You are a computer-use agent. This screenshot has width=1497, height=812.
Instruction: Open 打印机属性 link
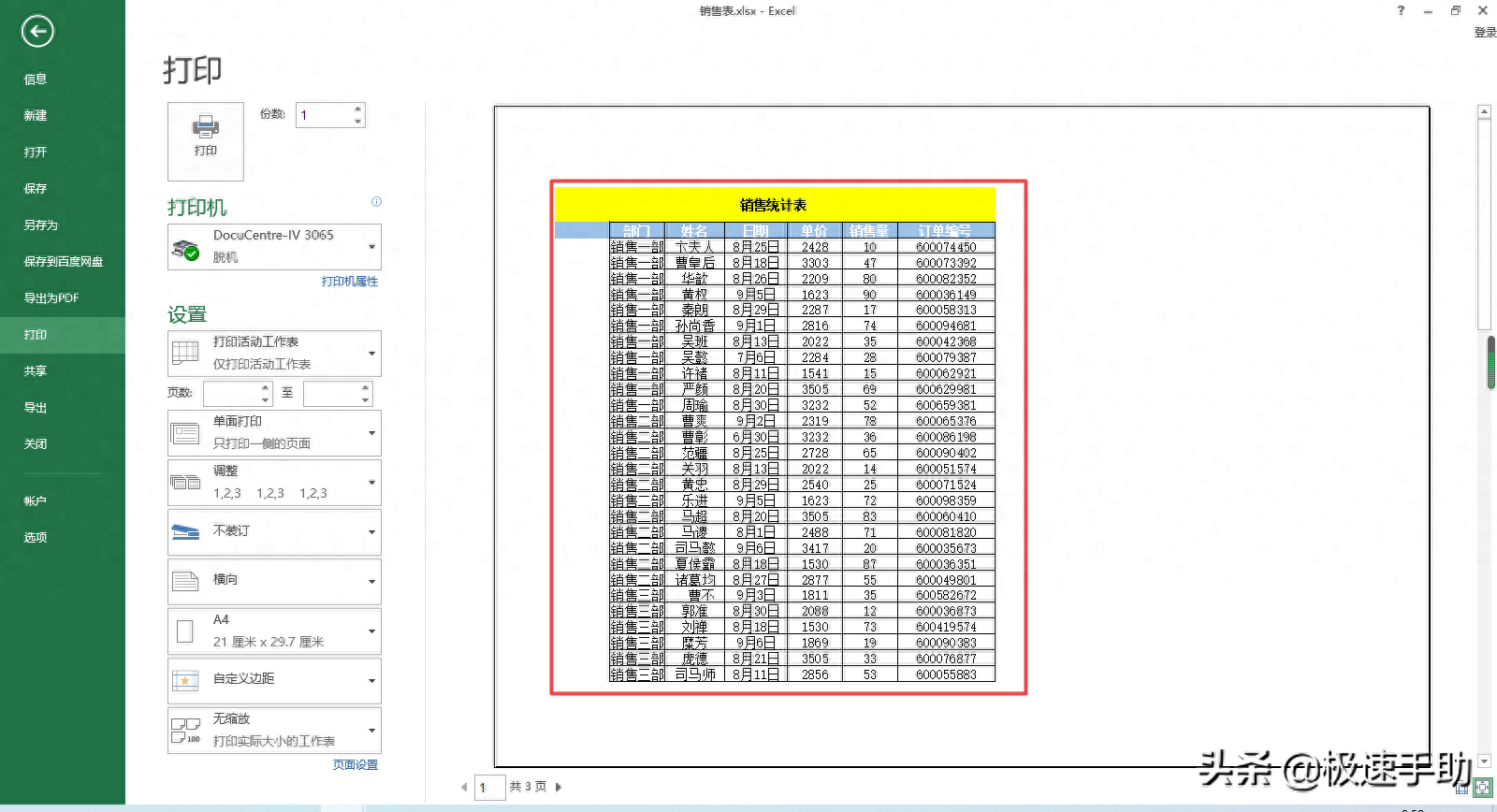[350, 282]
